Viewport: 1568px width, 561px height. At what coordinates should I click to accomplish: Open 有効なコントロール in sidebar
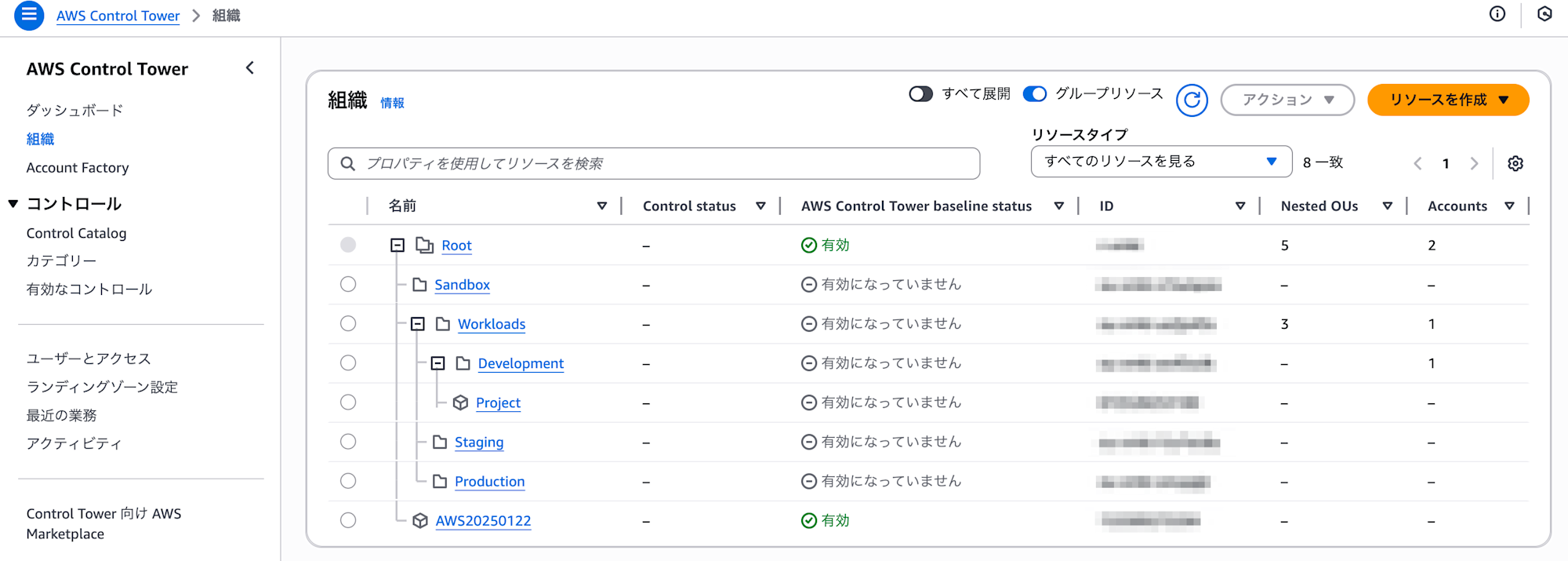click(89, 290)
